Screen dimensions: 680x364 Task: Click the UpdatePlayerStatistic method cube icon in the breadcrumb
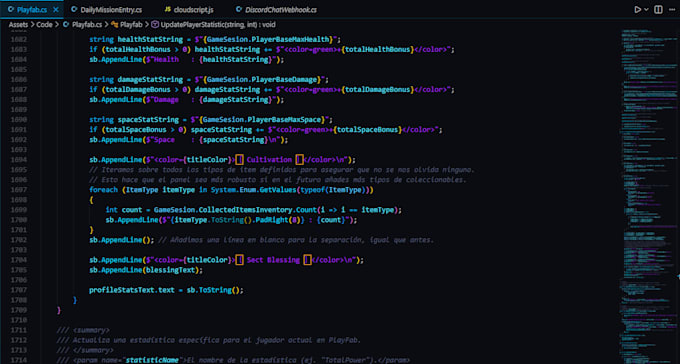156,25
